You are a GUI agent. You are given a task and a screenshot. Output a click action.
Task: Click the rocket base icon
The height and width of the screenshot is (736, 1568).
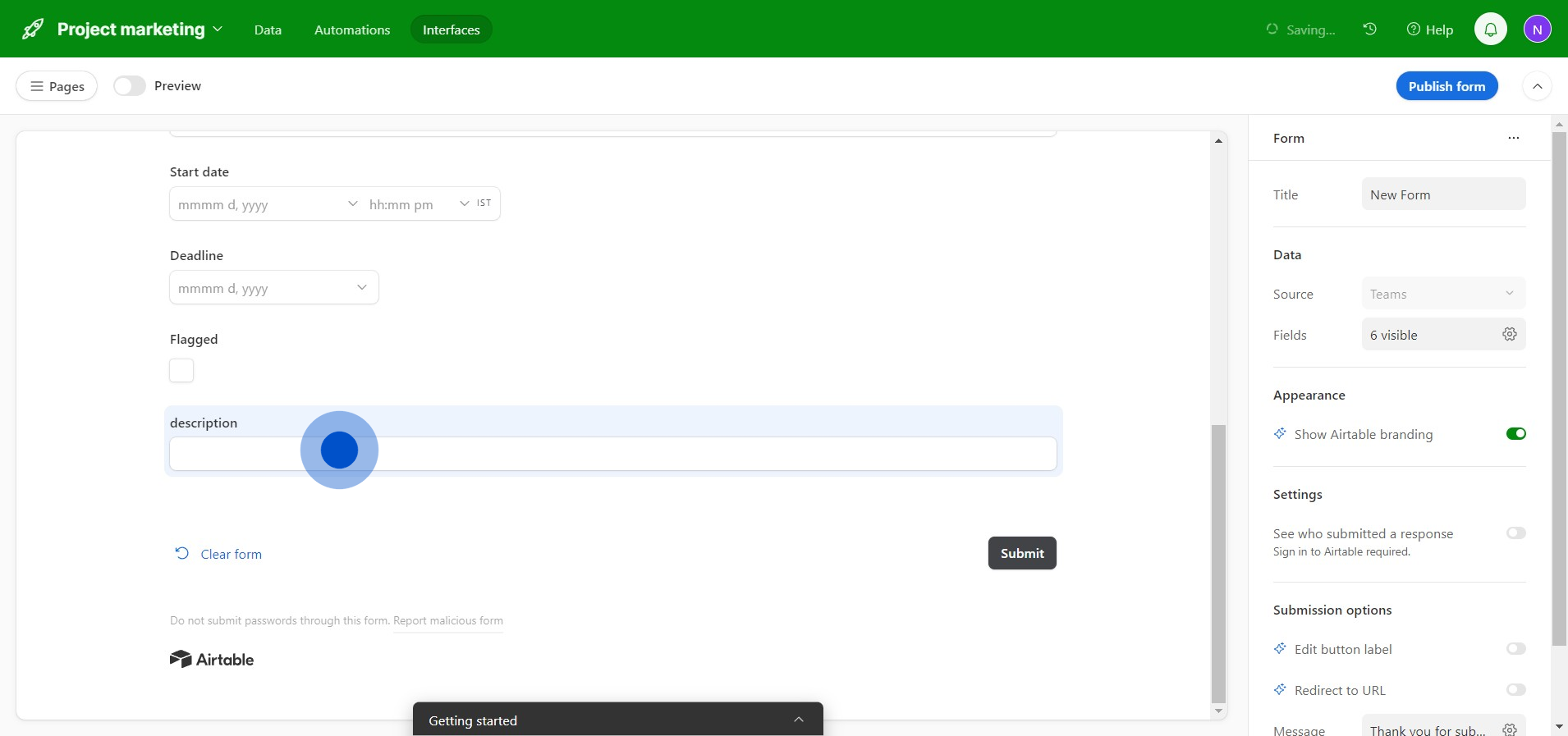33,30
